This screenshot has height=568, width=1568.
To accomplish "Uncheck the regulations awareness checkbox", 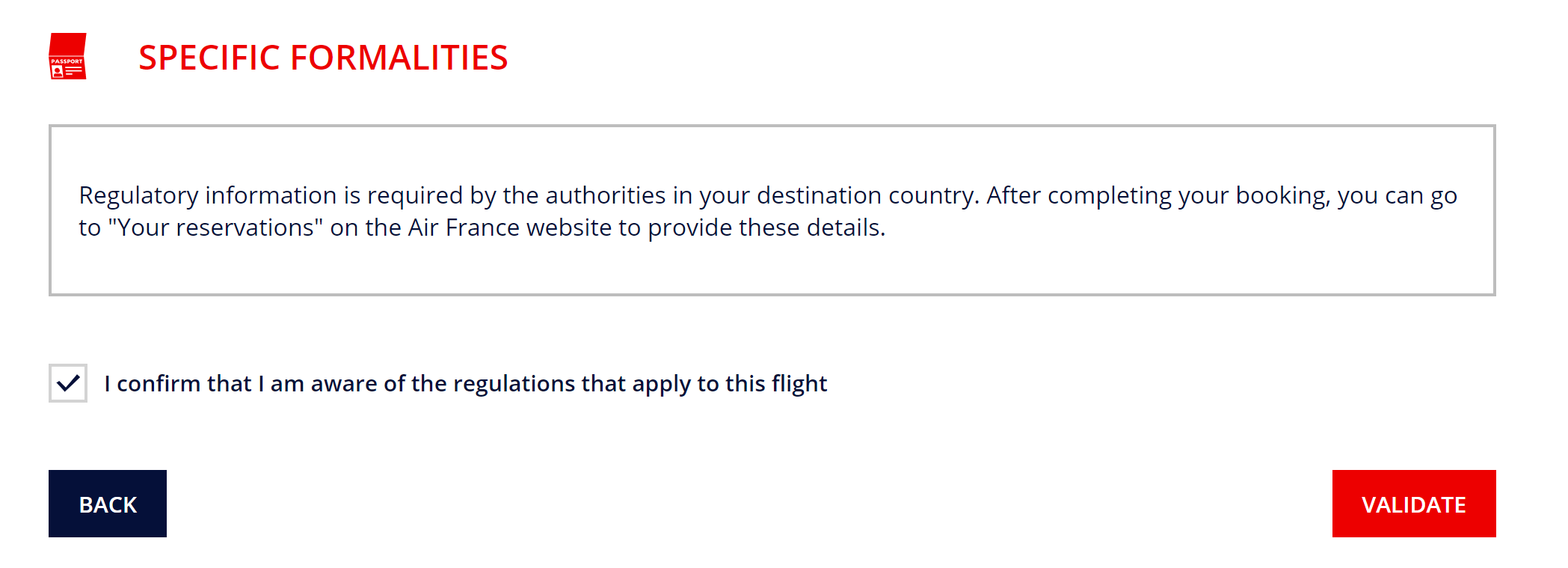I will tap(68, 383).
